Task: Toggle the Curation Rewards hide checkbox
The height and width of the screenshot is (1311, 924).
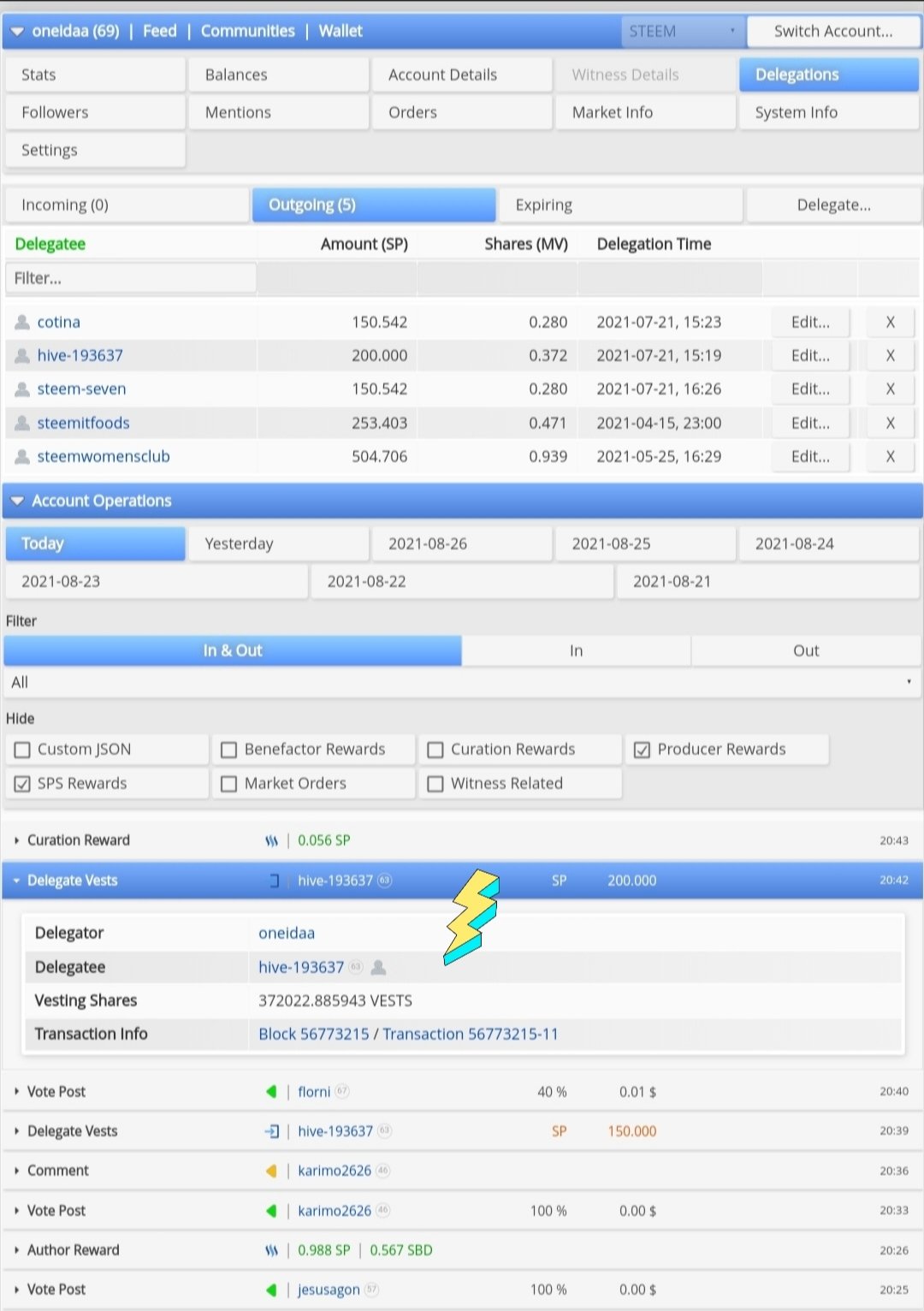Action: 435,750
